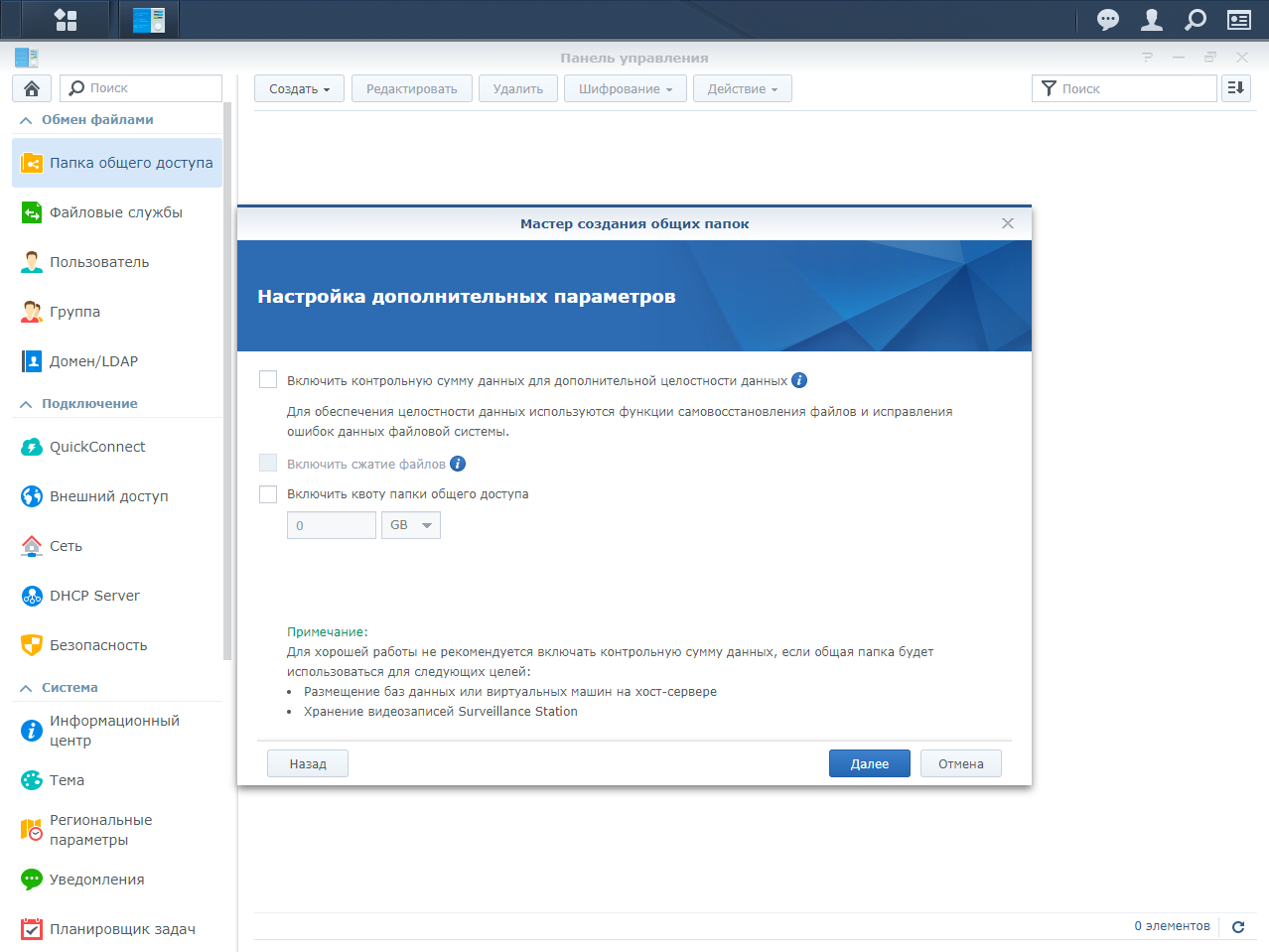Collapse Система section

(26, 688)
